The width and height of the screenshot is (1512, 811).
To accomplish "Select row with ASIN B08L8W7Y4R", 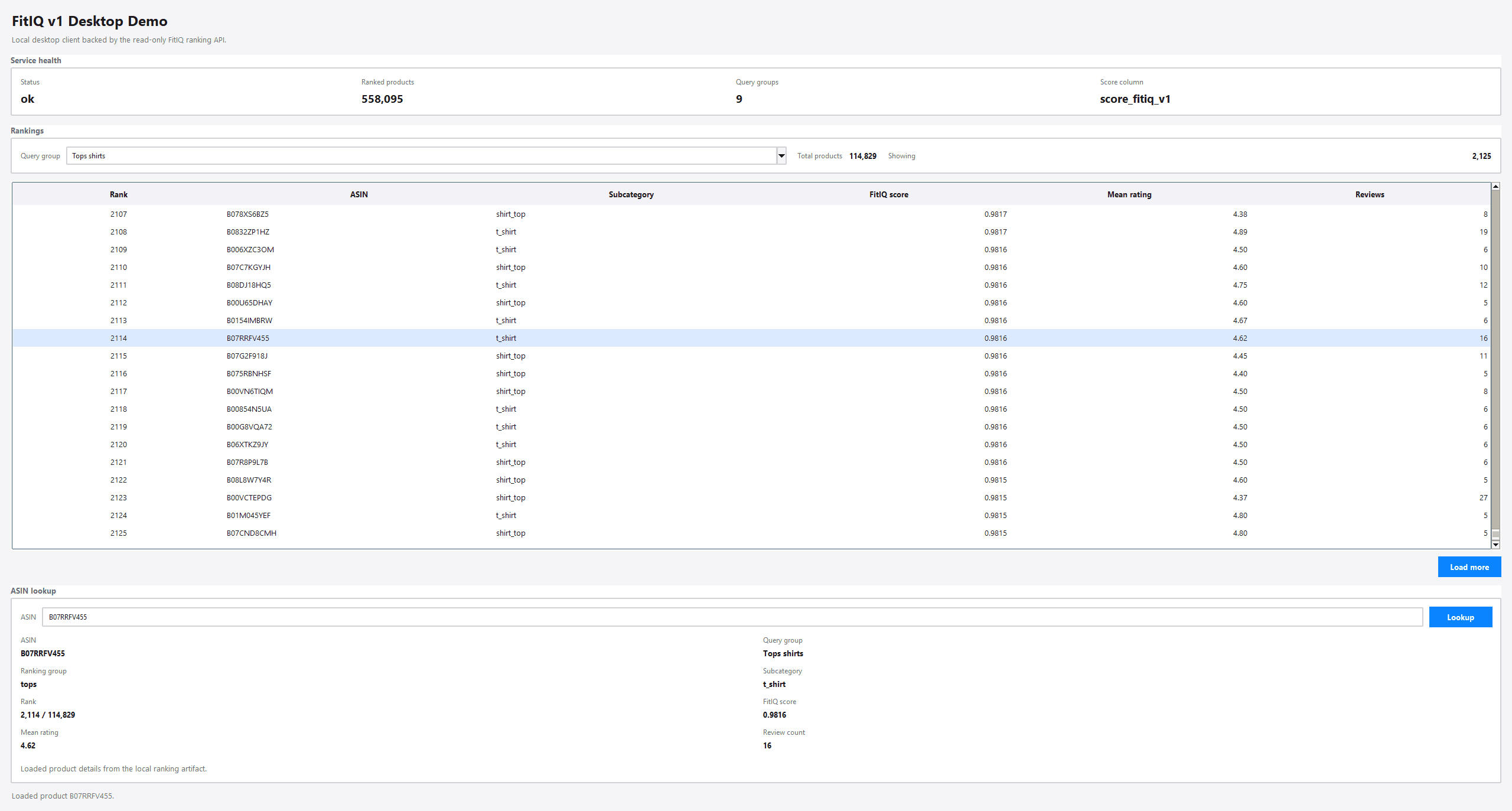I will [751, 480].
